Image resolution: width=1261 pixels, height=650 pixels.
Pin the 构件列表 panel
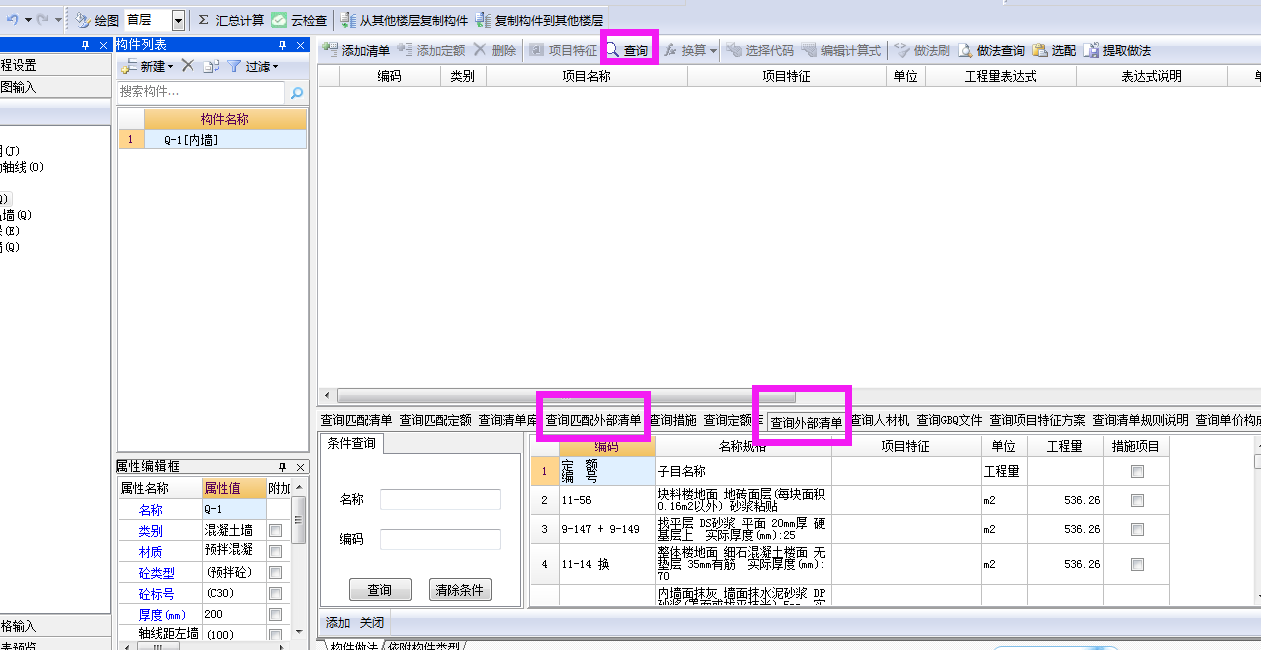point(283,45)
